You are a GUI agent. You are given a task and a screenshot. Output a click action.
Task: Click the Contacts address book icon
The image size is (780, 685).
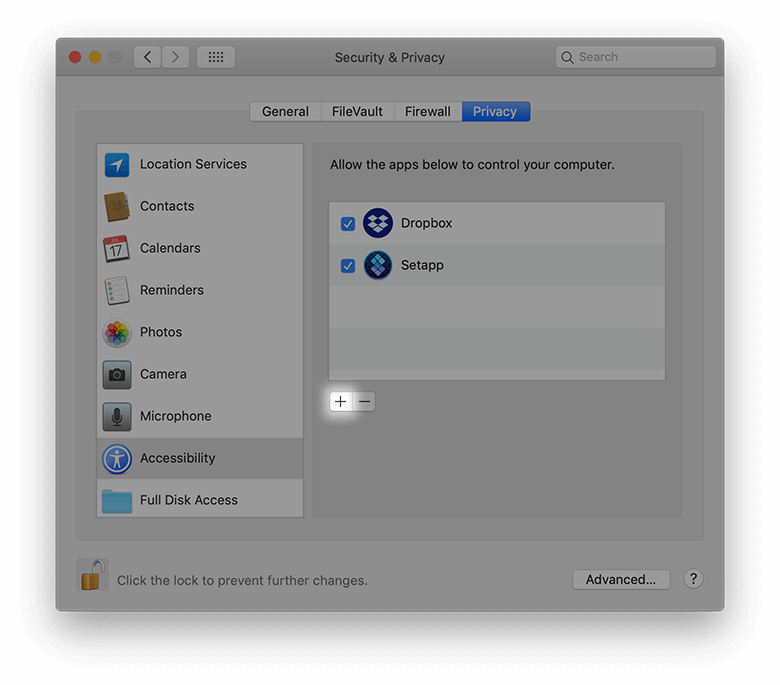coord(117,206)
